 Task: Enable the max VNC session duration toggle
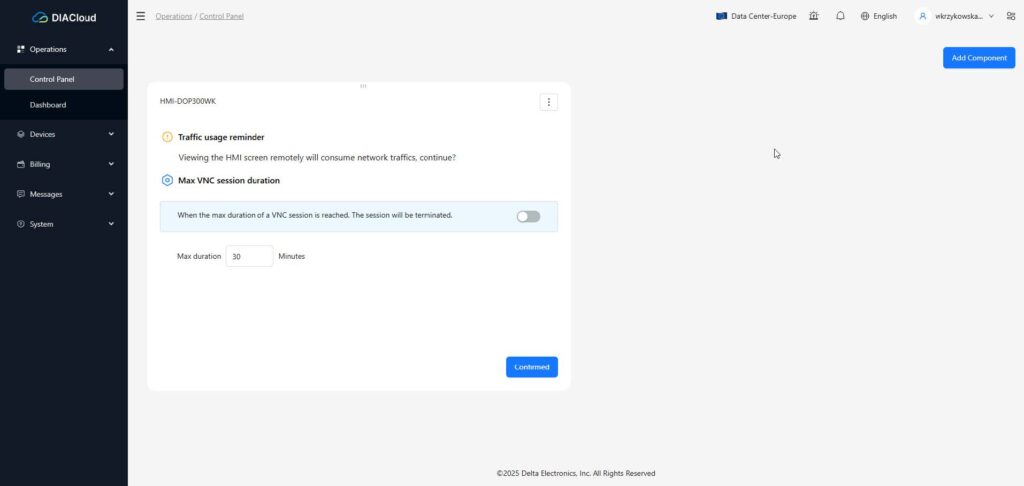tap(528, 216)
